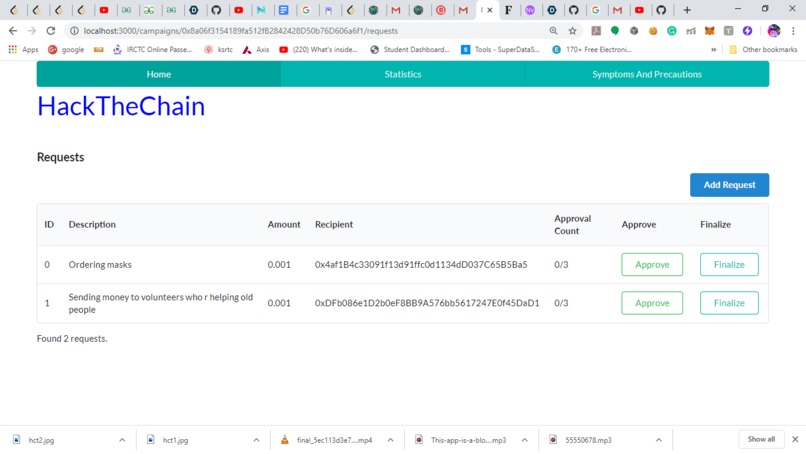Close the active browser tab

tap(490, 10)
